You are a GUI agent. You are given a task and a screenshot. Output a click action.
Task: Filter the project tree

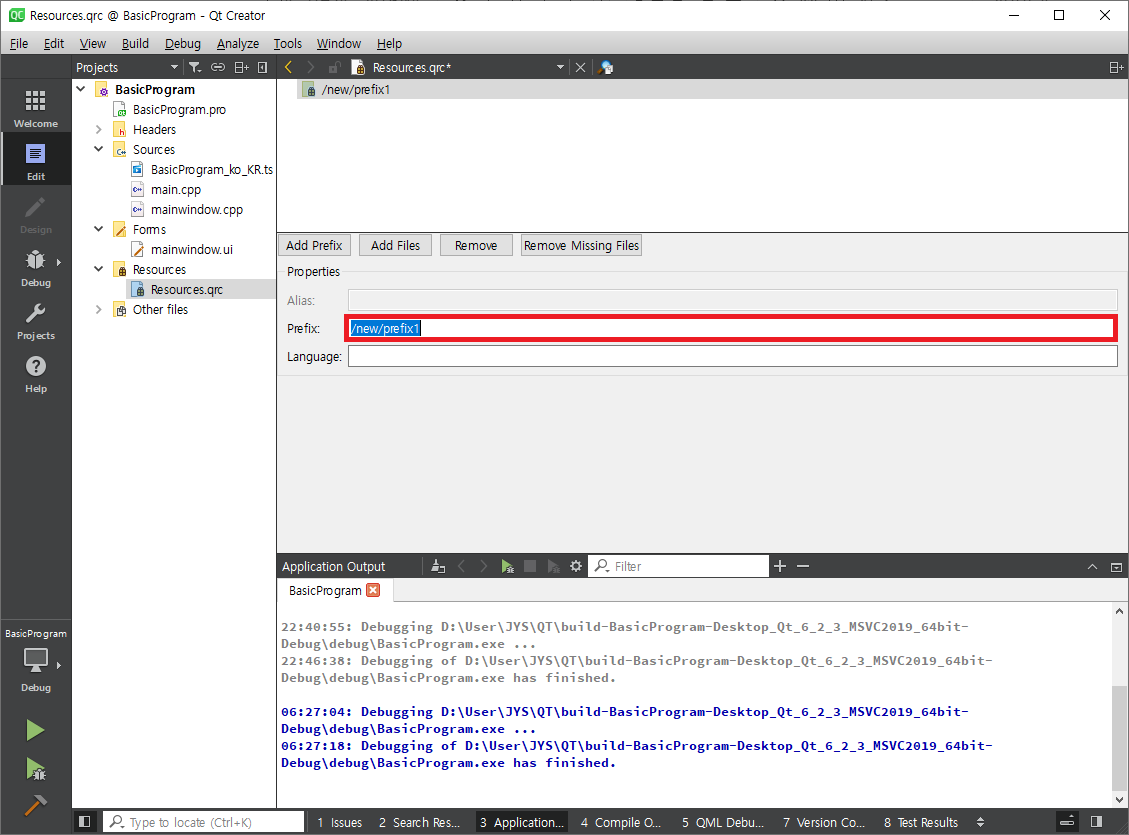(x=194, y=67)
